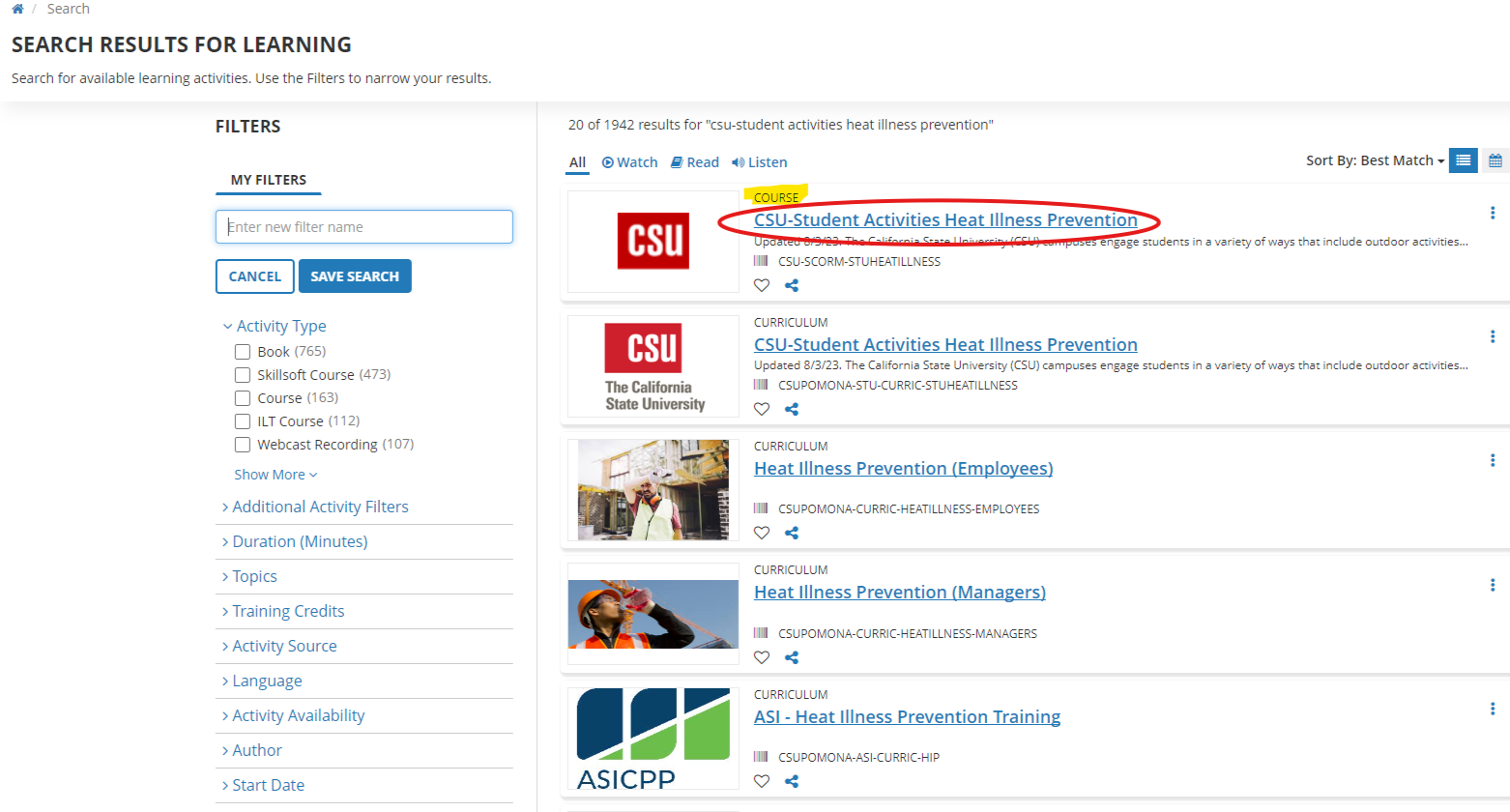The width and height of the screenshot is (1510, 812).
Task: Expand the Start Date filter
Action: coord(263,785)
